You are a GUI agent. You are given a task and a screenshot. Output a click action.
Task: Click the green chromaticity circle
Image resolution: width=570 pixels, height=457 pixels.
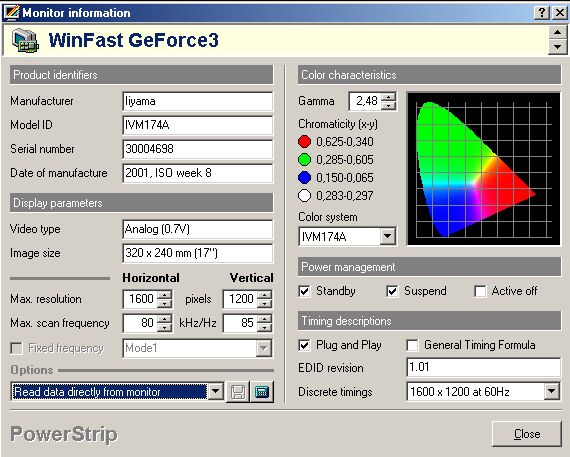coord(304,159)
